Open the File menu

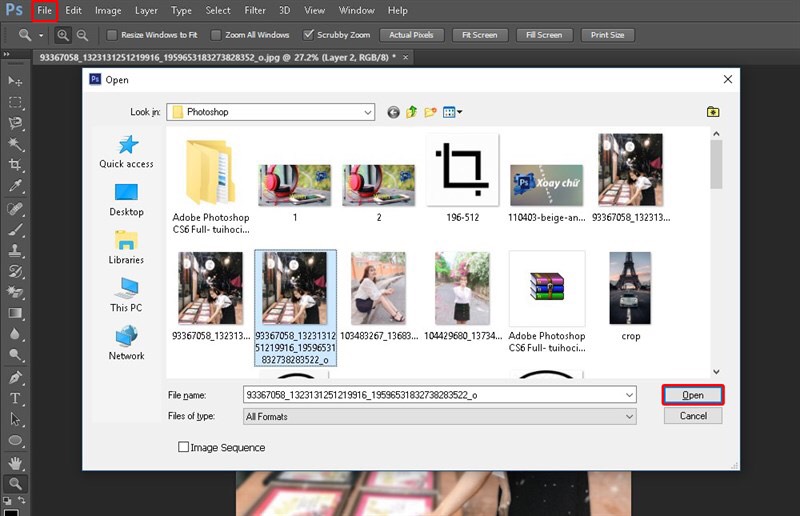pyautogui.click(x=44, y=11)
